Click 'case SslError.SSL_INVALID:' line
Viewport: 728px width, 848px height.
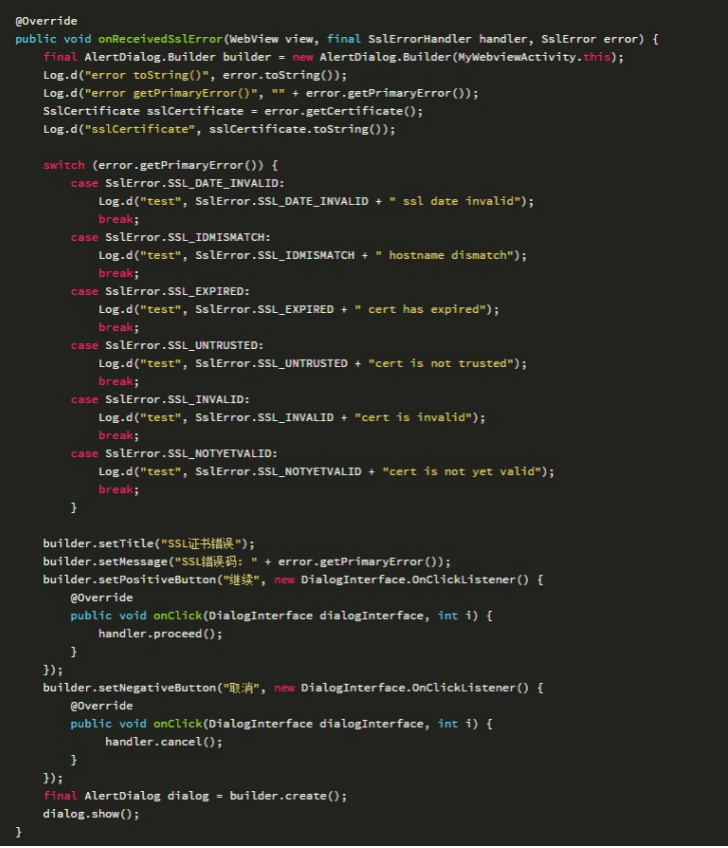coord(160,400)
